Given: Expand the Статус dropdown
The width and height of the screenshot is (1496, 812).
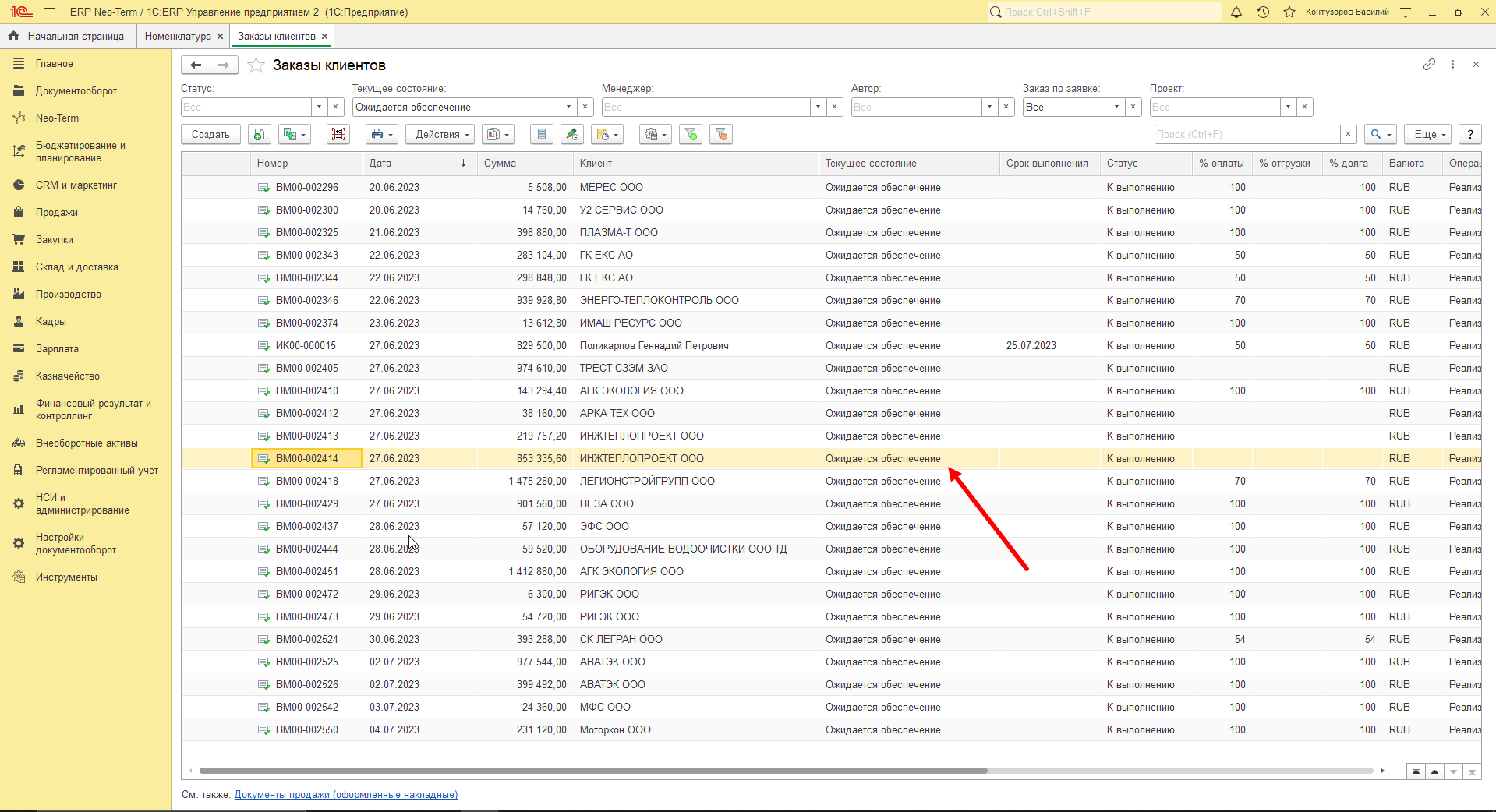Looking at the screenshot, I should [x=320, y=107].
